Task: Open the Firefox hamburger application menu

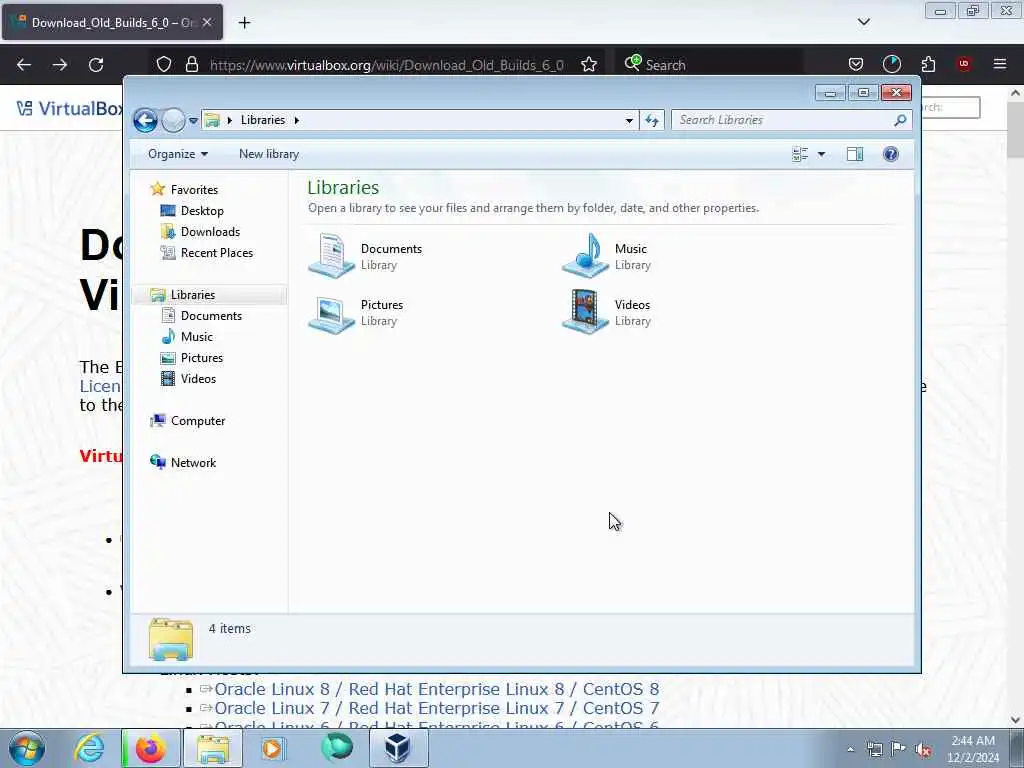Action: point(1000,64)
